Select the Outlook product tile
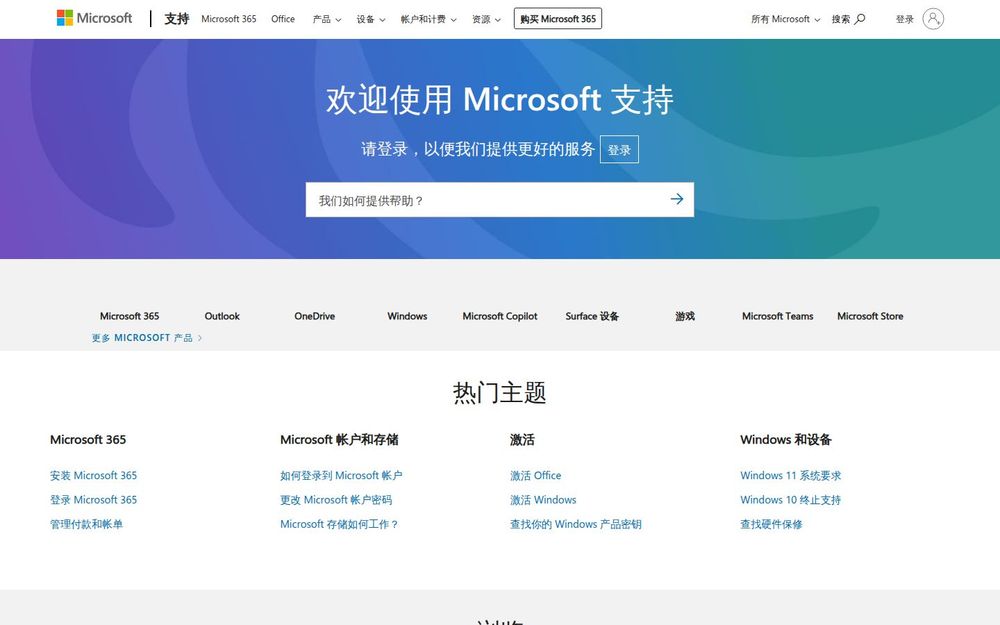This screenshot has width=1000, height=625. tap(222, 316)
